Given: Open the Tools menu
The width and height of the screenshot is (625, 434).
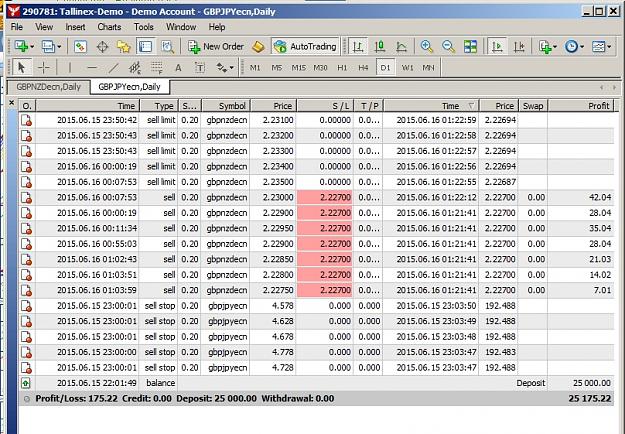Looking at the screenshot, I should click(143, 27).
